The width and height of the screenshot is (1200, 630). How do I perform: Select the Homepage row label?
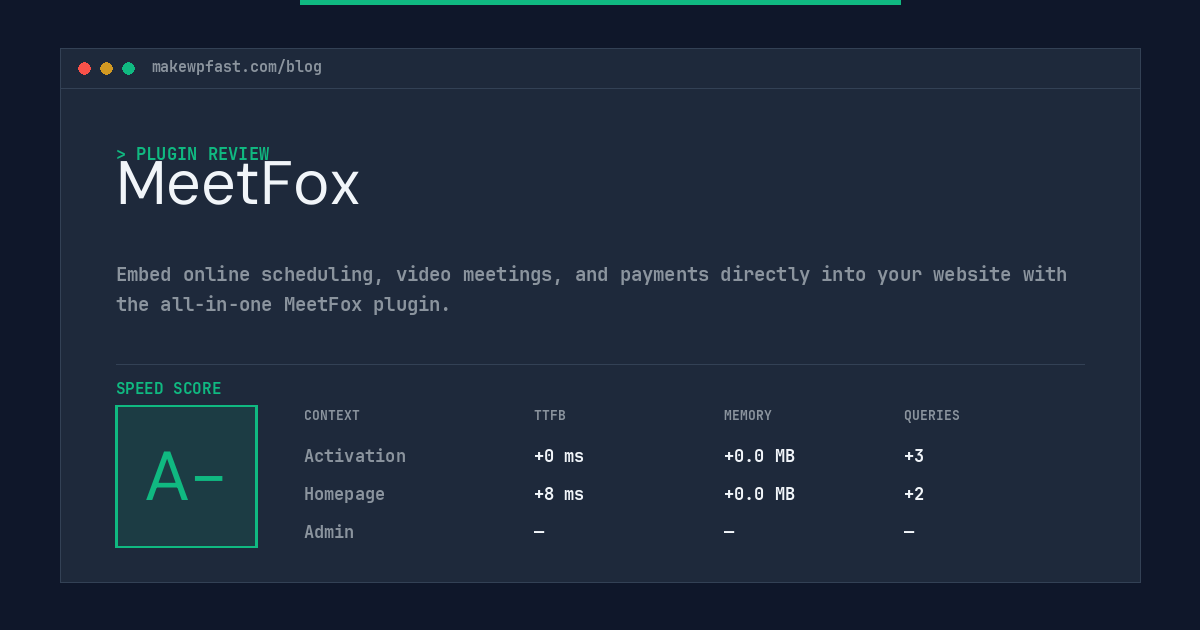click(x=344, y=494)
